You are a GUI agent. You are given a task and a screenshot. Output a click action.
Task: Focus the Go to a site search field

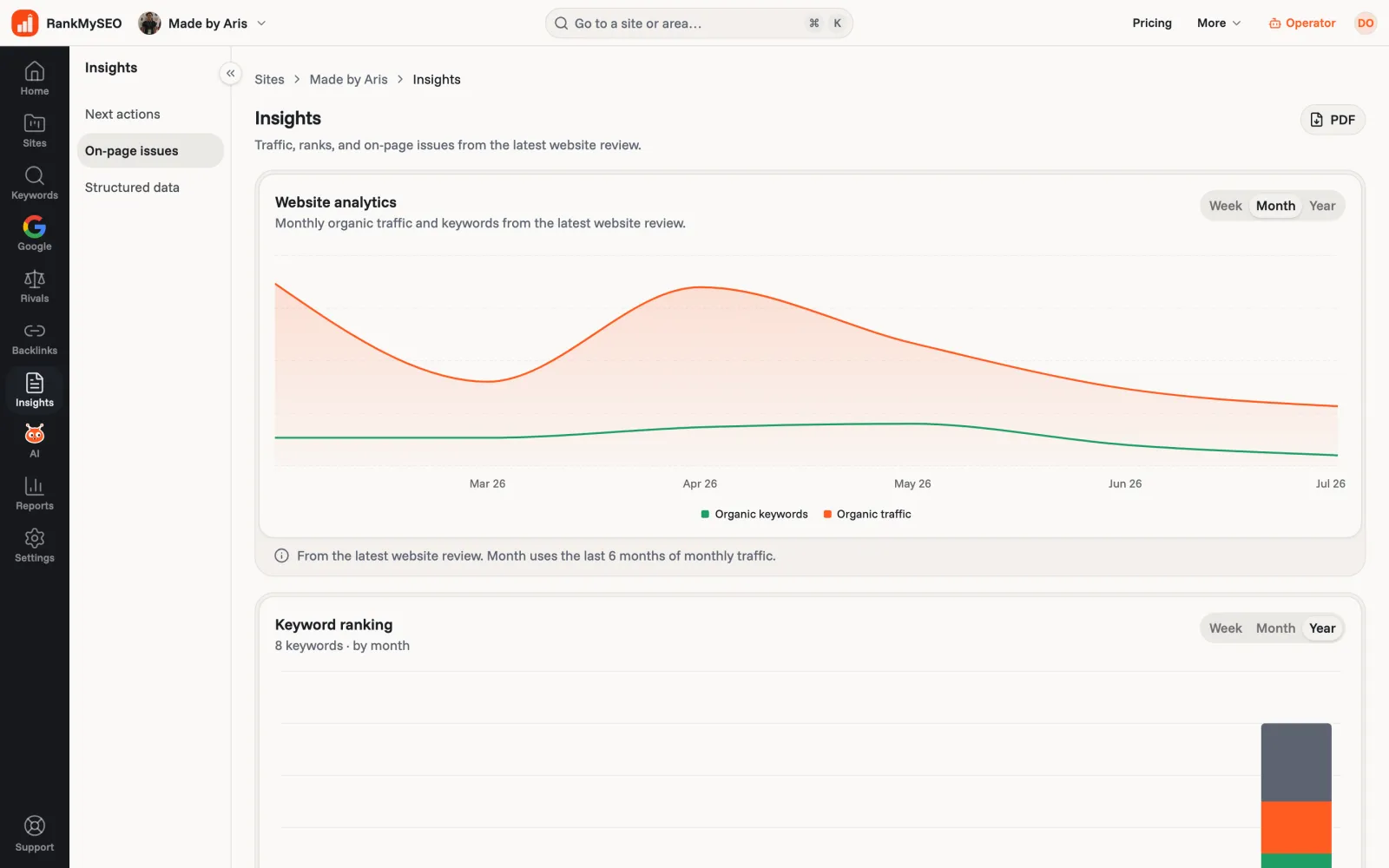(x=699, y=23)
